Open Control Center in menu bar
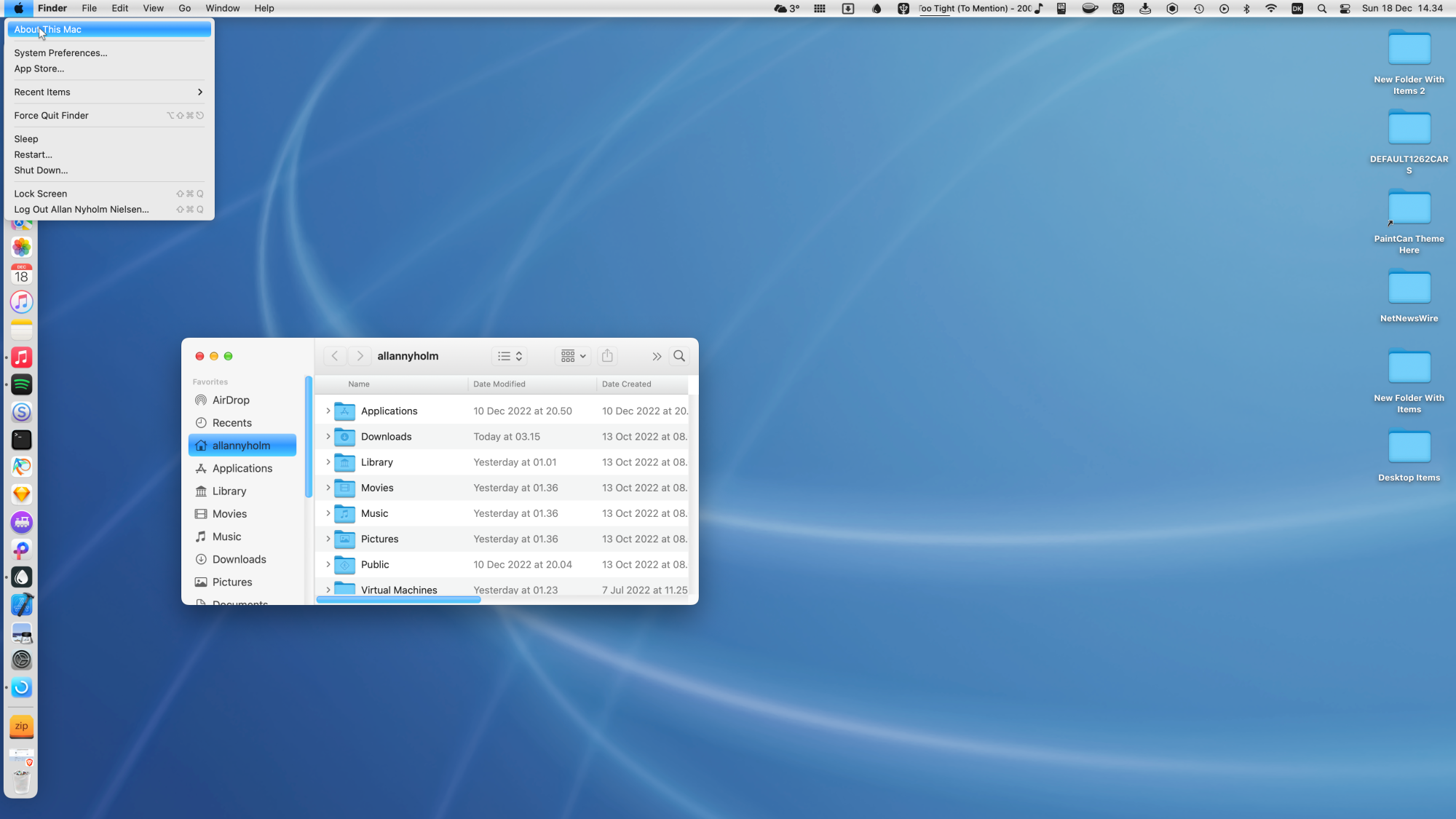 pyautogui.click(x=1345, y=9)
